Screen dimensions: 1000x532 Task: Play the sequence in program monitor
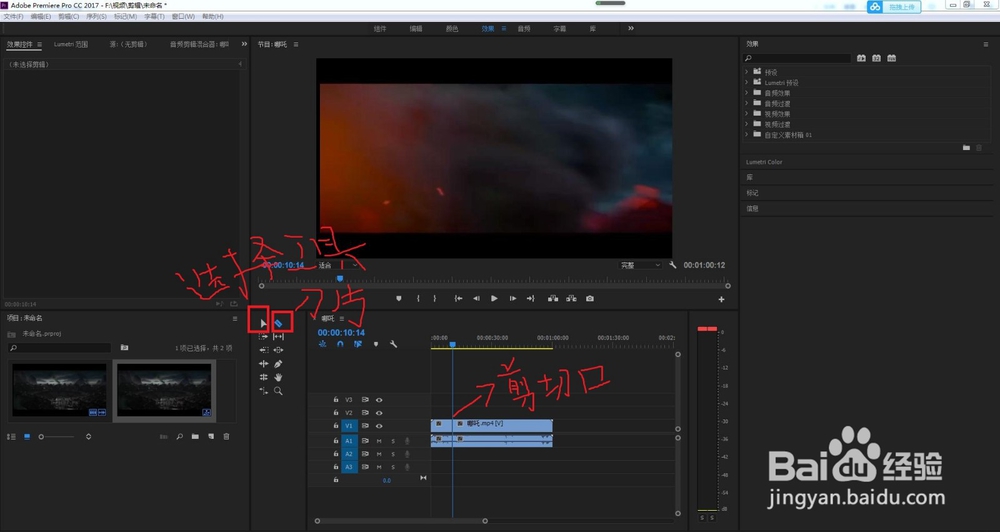(494, 299)
